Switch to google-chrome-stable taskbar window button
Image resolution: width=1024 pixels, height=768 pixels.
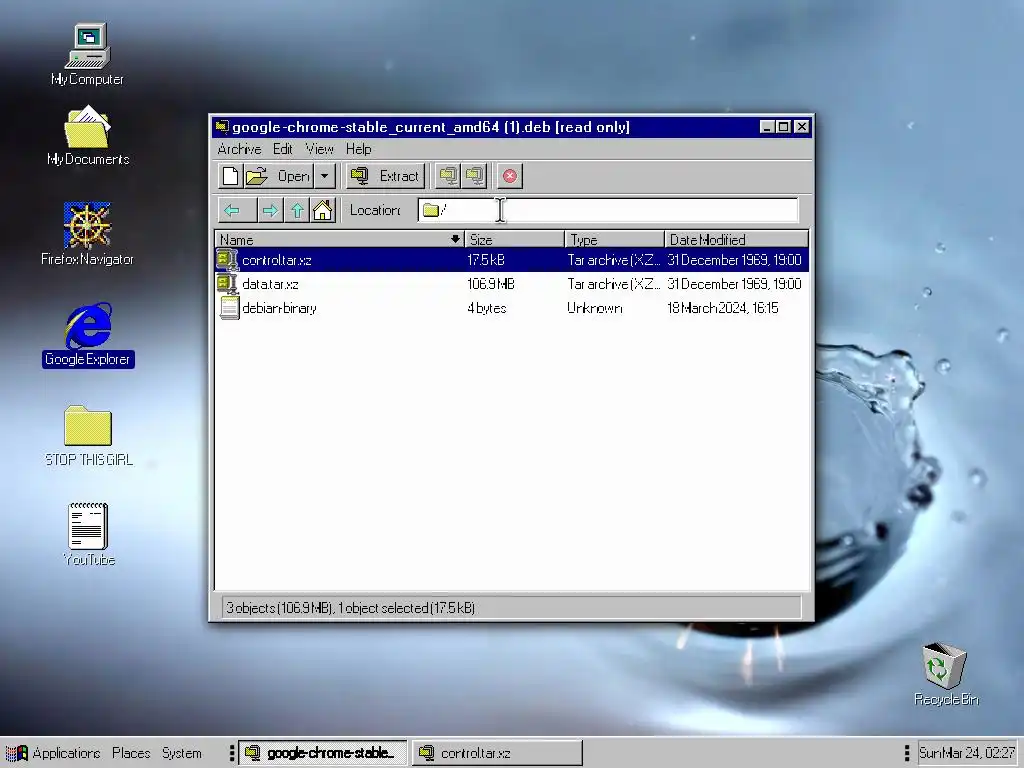coord(323,753)
